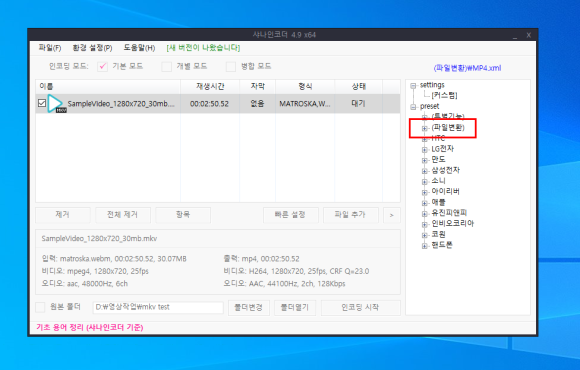Click the 출력: mp4, 00:02:50.52 line
The image size is (580, 370).
coord(262,259)
